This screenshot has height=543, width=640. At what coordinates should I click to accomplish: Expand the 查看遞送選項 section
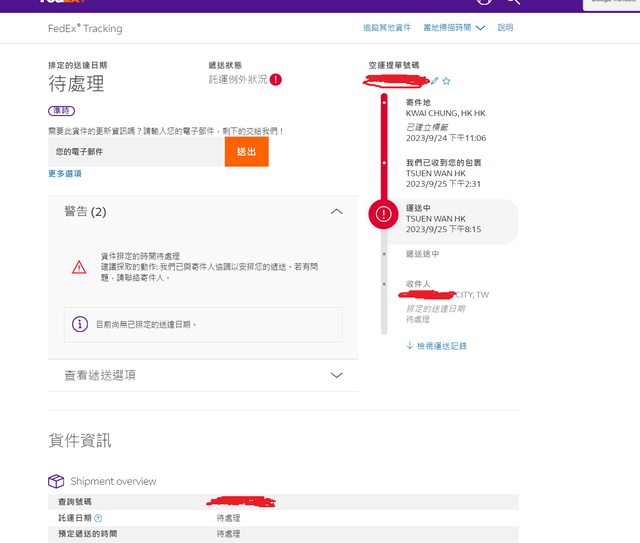coord(336,375)
